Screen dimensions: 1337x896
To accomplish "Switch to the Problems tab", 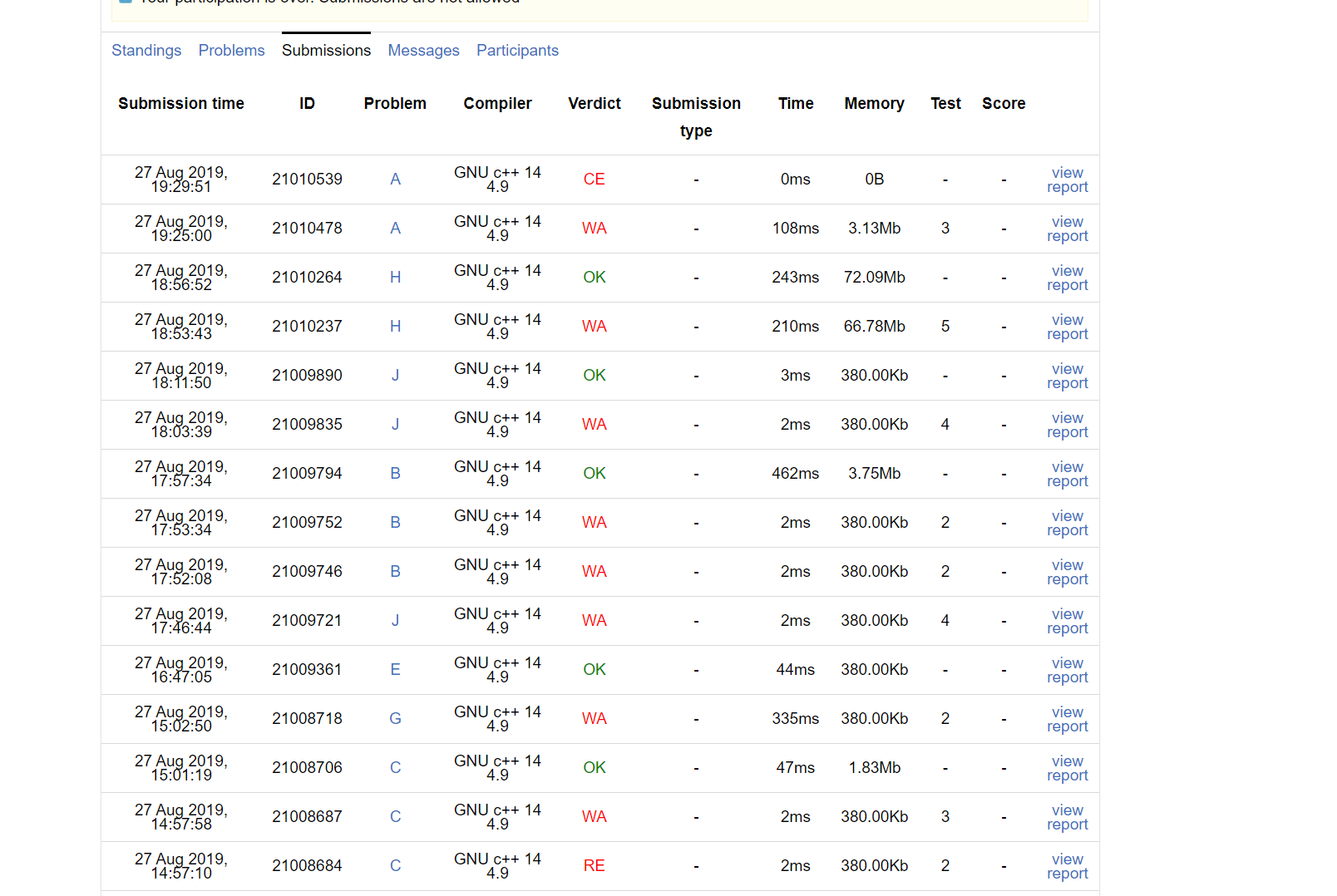I will click(x=231, y=51).
